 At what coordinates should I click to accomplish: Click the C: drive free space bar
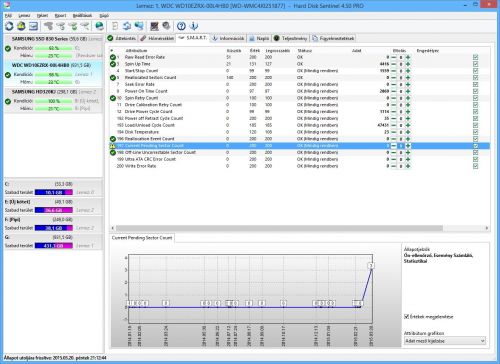coord(54,192)
